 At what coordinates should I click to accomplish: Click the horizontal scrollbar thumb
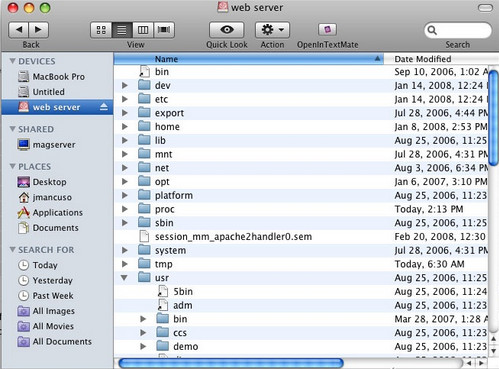click(231, 363)
